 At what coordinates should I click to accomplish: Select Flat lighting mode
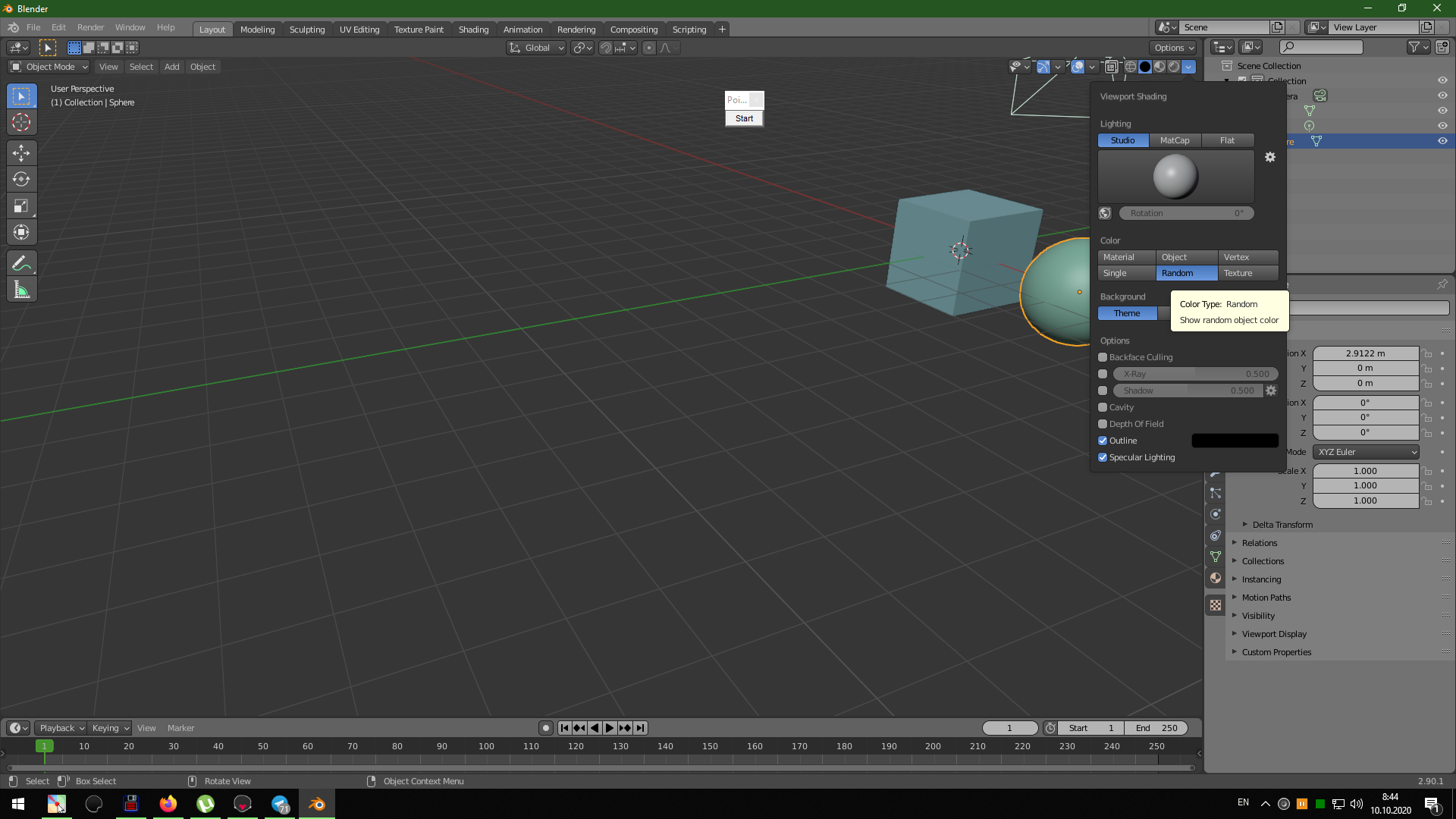coord(1228,140)
